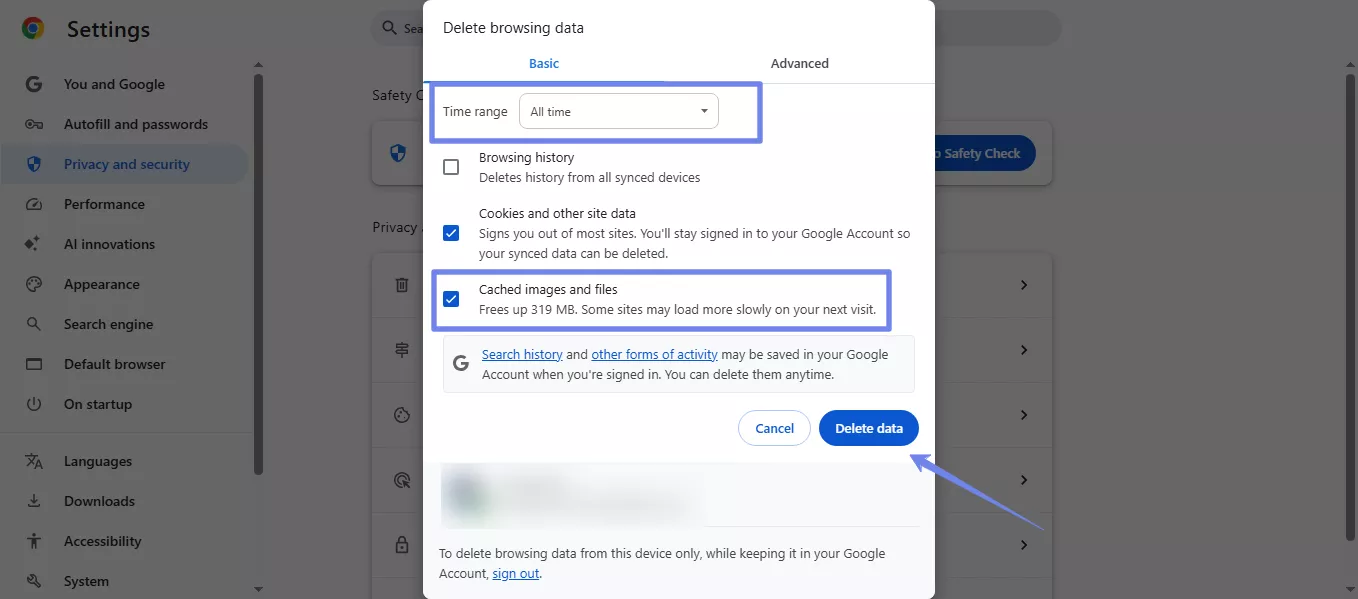1358x599 pixels.
Task: Click the On startup power icon
Action: coord(34,404)
